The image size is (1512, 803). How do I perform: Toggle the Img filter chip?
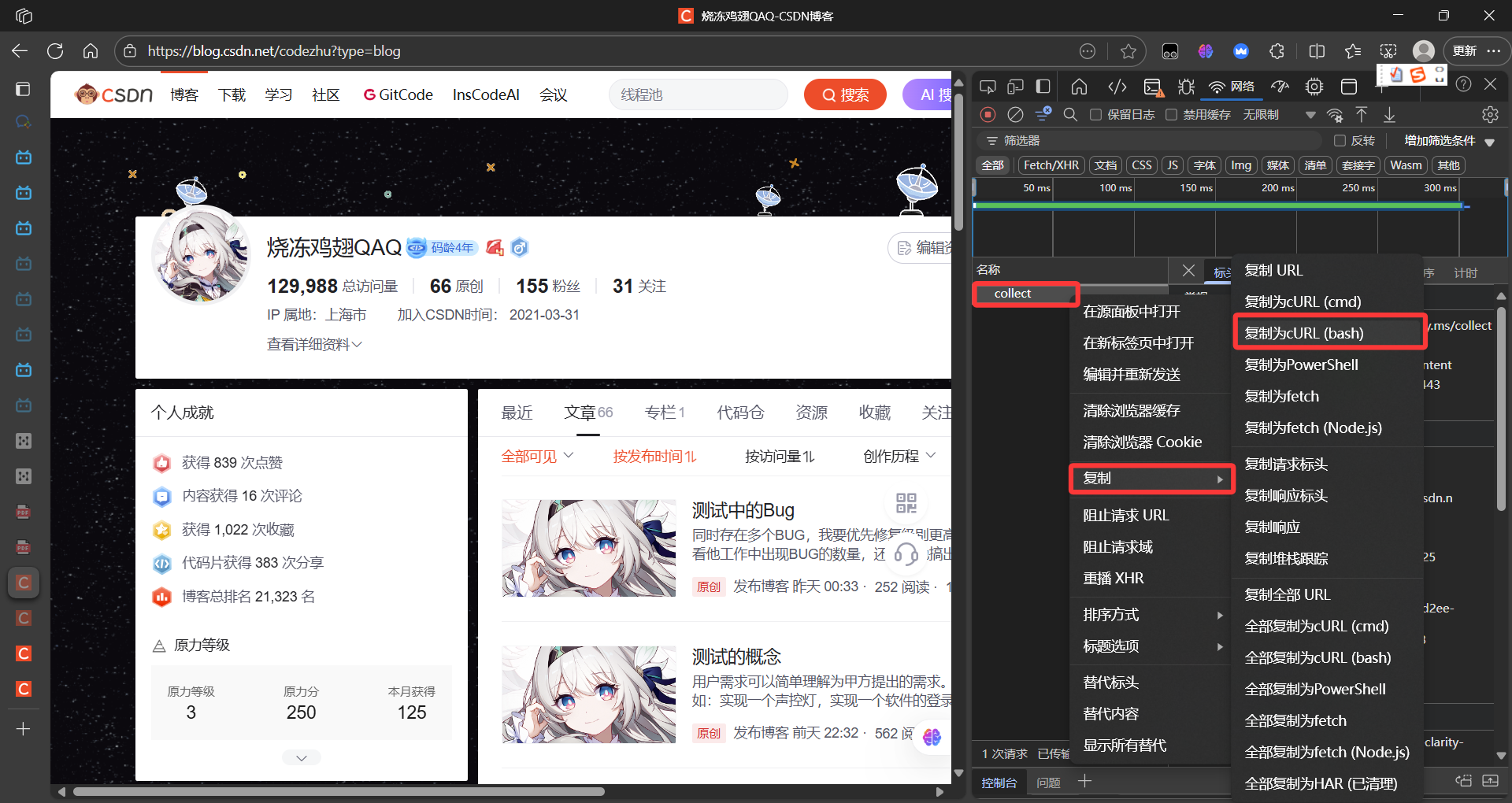pos(1241,165)
